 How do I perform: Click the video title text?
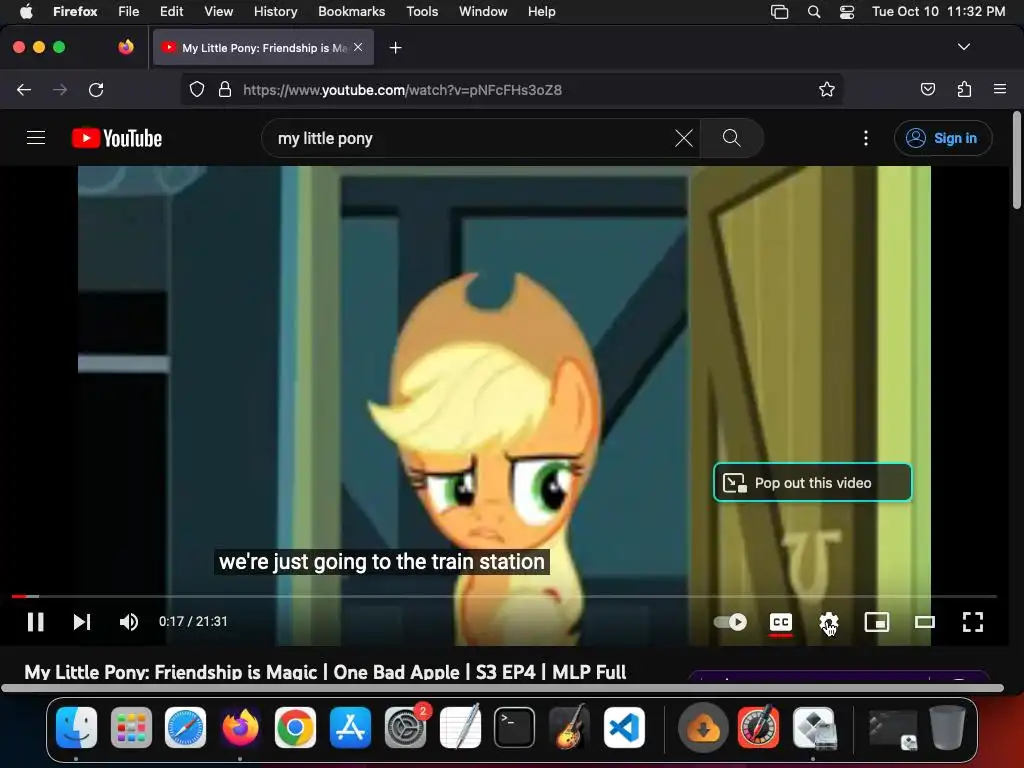tap(325, 672)
